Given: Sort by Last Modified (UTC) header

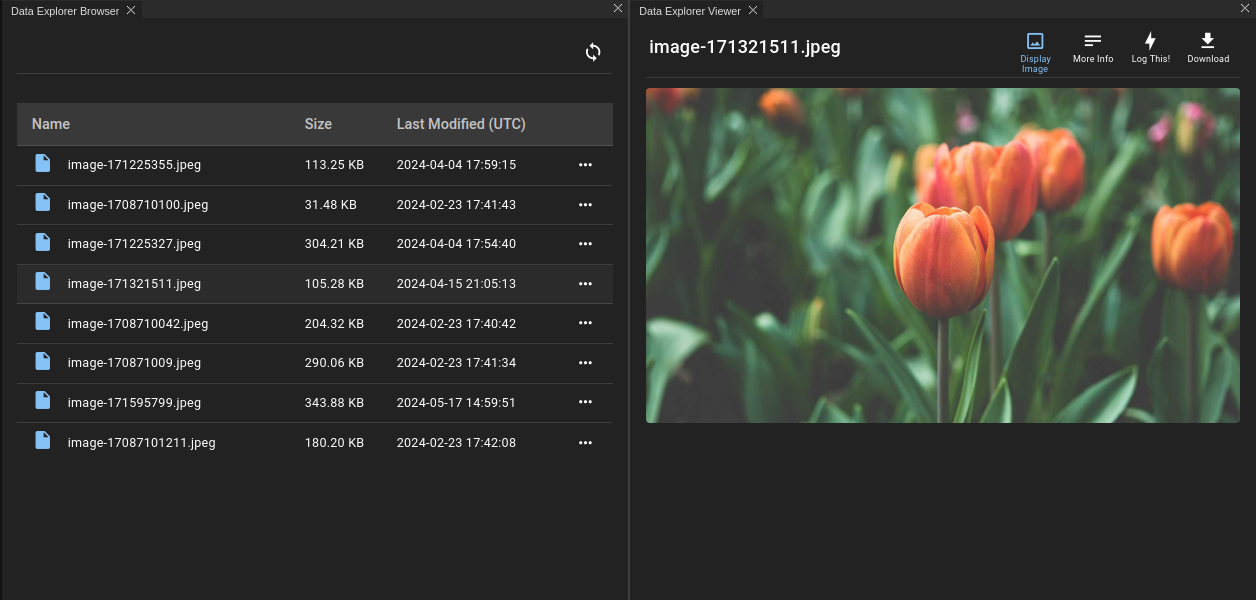Looking at the screenshot, I should pyautogui.click(x=461, y=124).
